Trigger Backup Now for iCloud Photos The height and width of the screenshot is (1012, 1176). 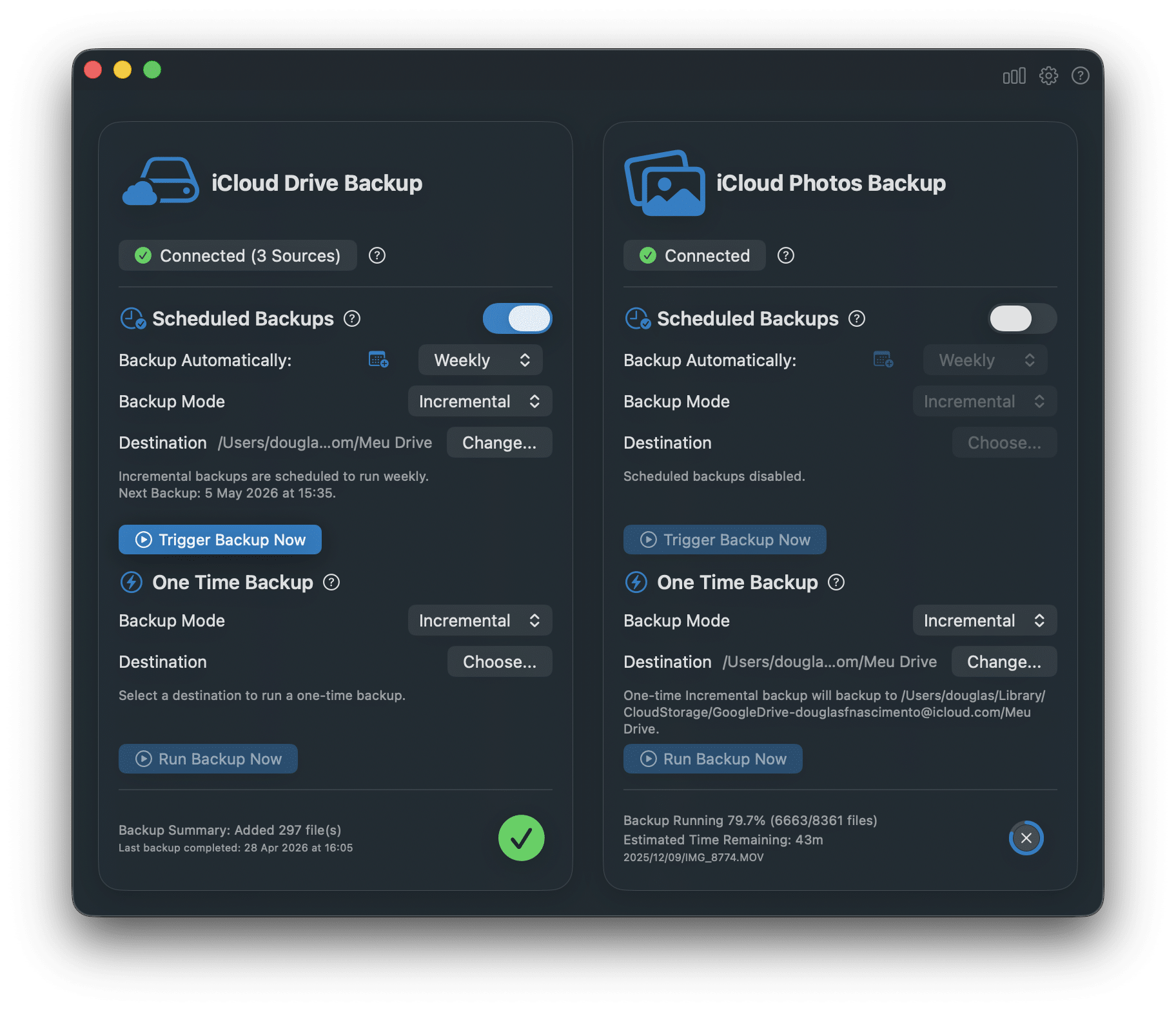pos(725,540)
